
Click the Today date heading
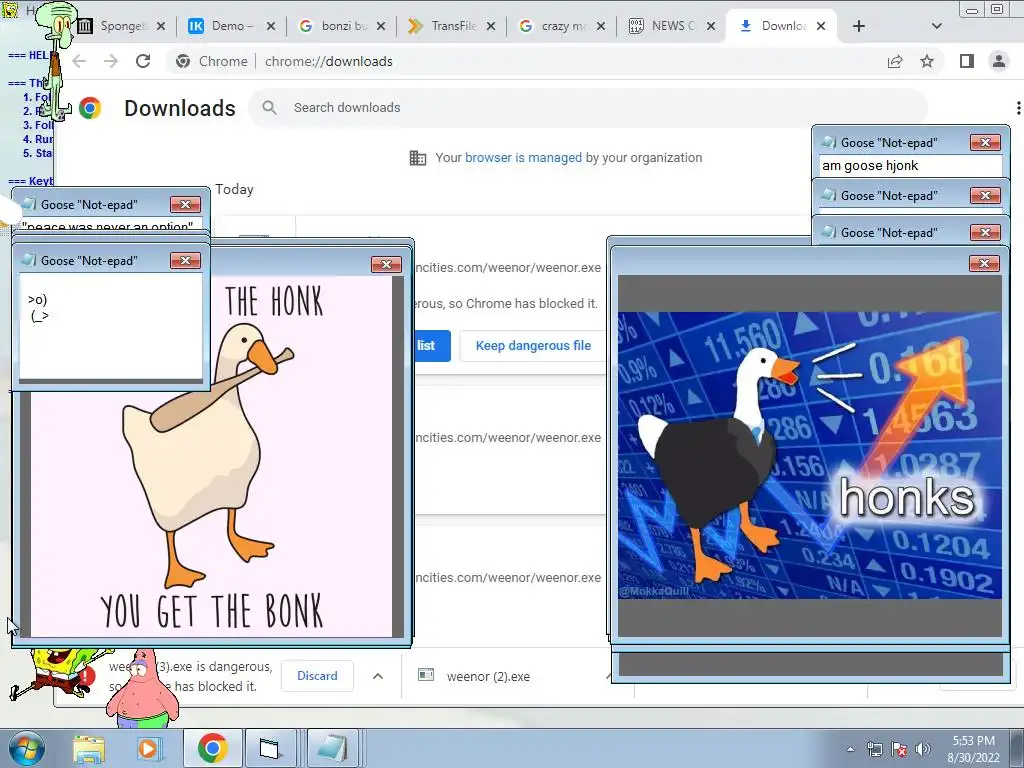[x=234, y=189]
